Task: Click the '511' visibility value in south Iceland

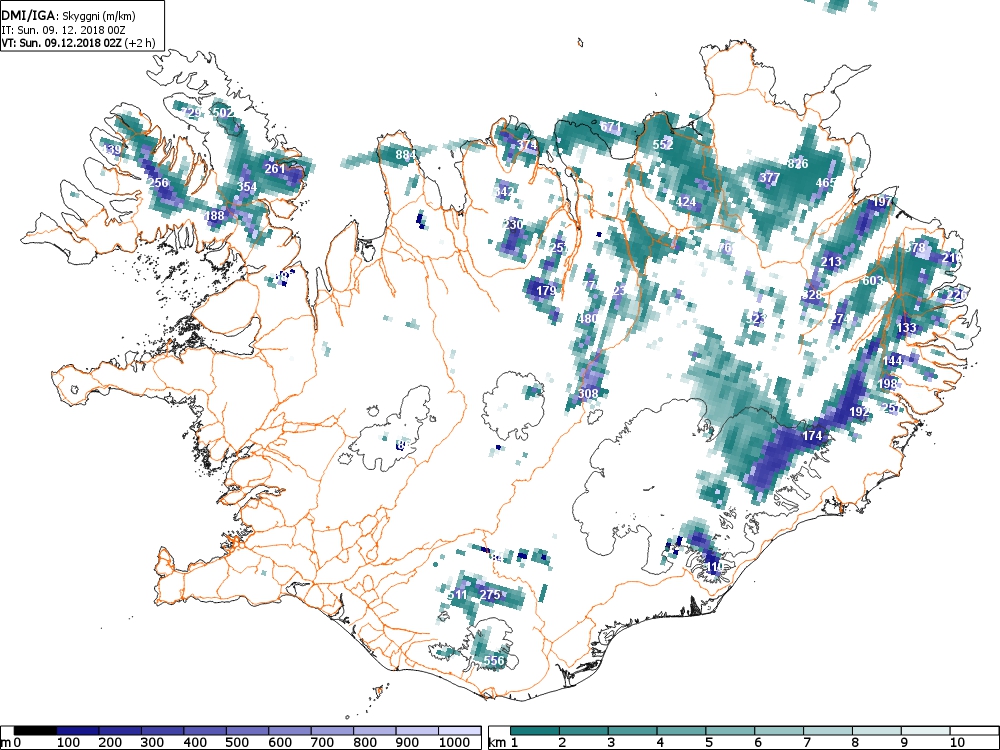Action: tap(457, 595)
